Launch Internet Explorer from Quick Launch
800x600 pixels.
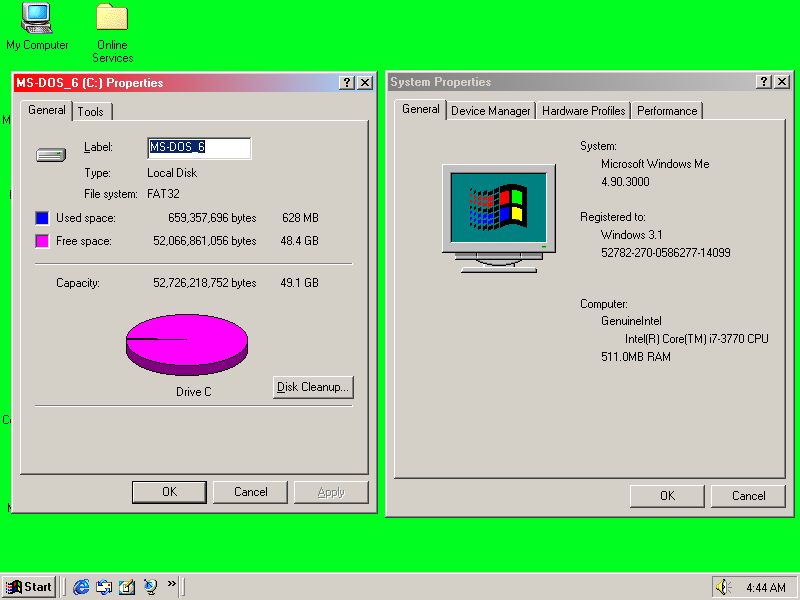point(81,587)
